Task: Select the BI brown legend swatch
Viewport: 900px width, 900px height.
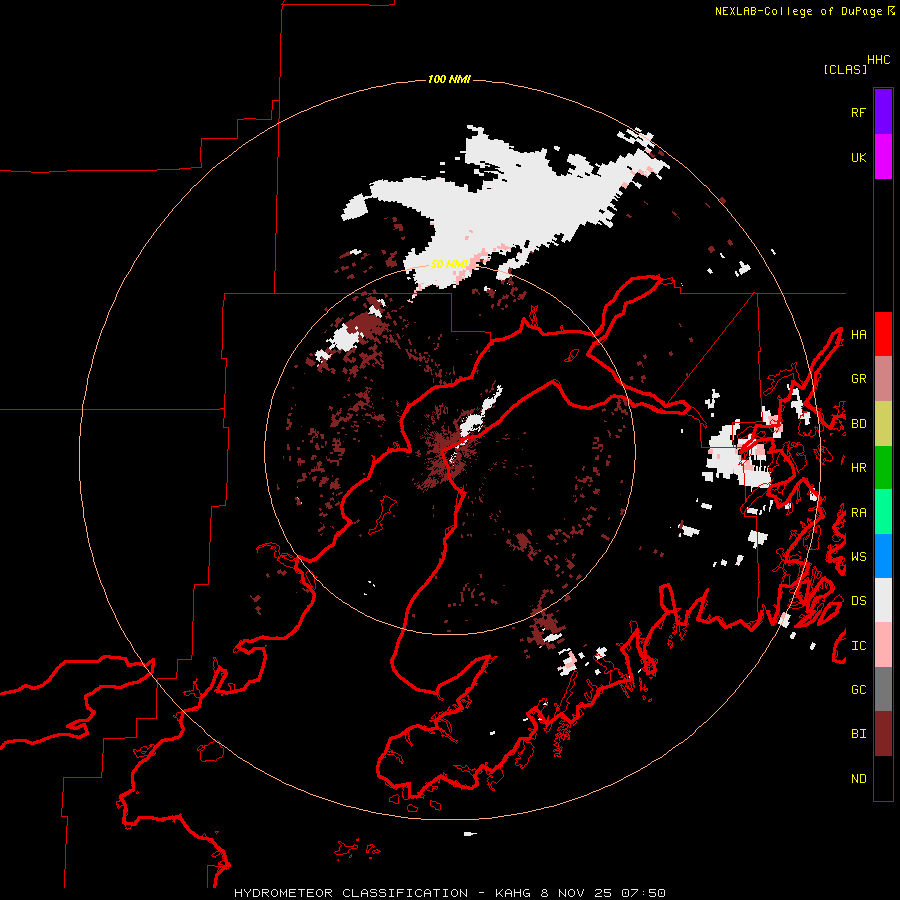Action: pos(883,734)
